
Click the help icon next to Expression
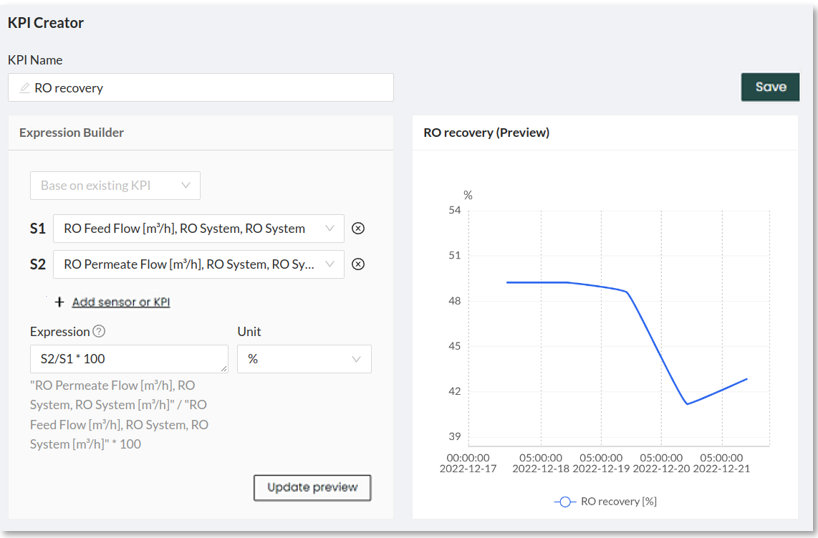click(99, 332)
